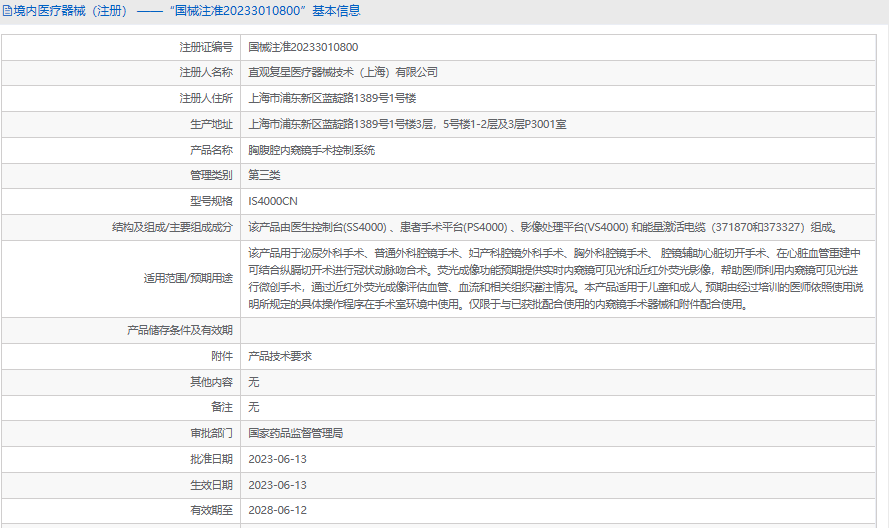Select registration number value 国械注准20233010800
889x528 pixels.
tap(303, 47)
